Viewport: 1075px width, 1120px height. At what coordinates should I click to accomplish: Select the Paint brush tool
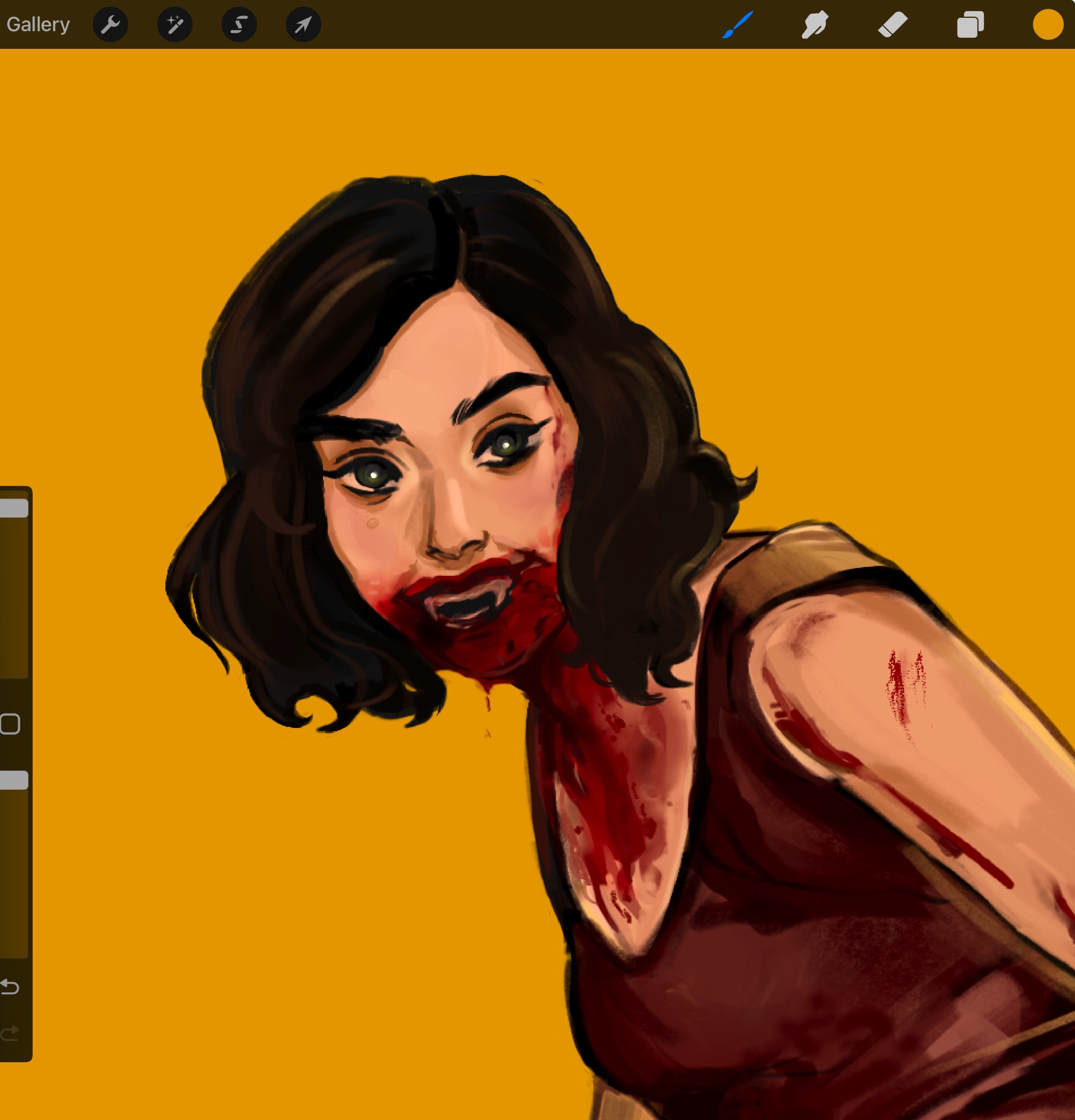coord(737,25)
